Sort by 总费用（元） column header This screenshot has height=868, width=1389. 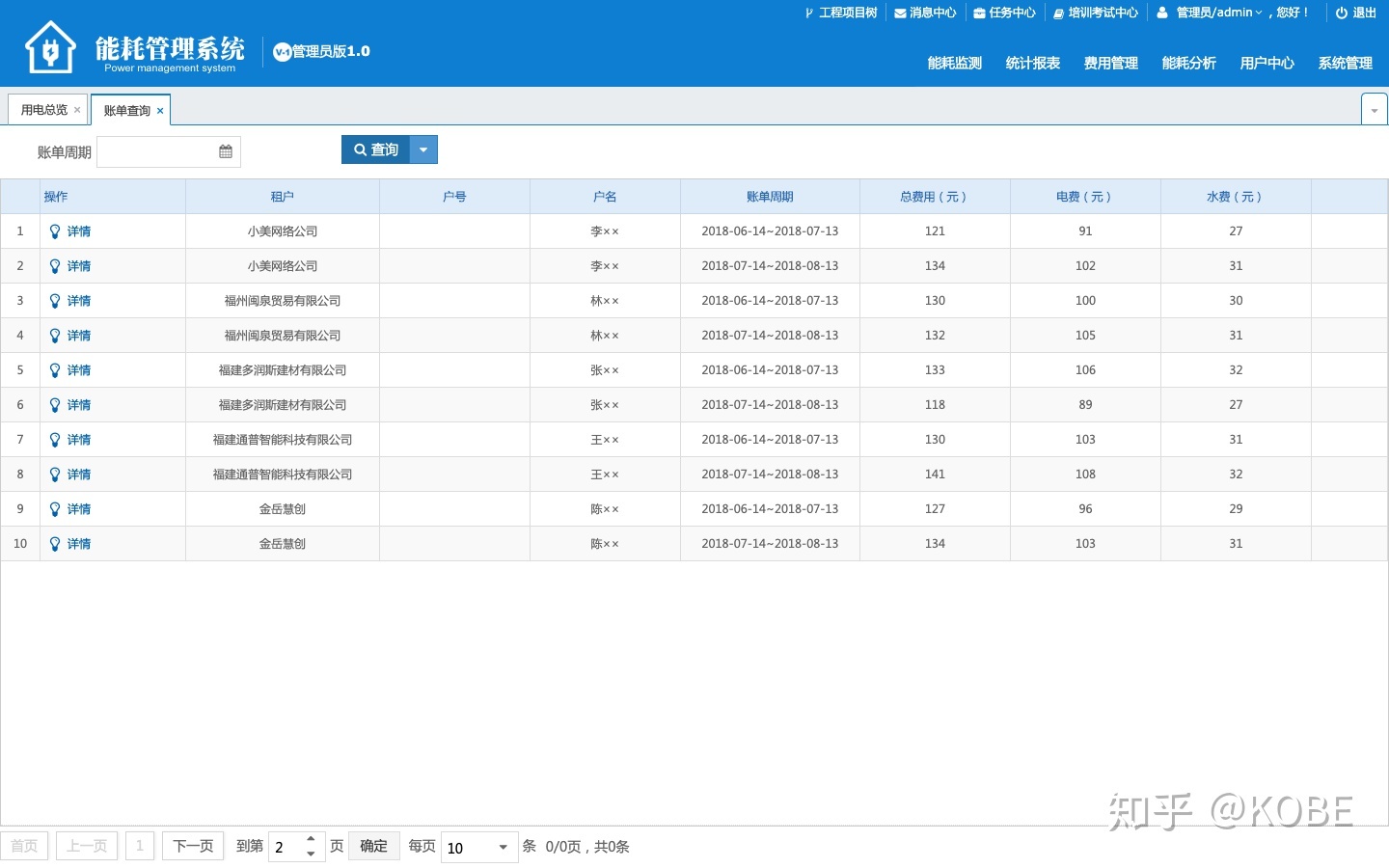pyautogui.click(x=935, y=197)
